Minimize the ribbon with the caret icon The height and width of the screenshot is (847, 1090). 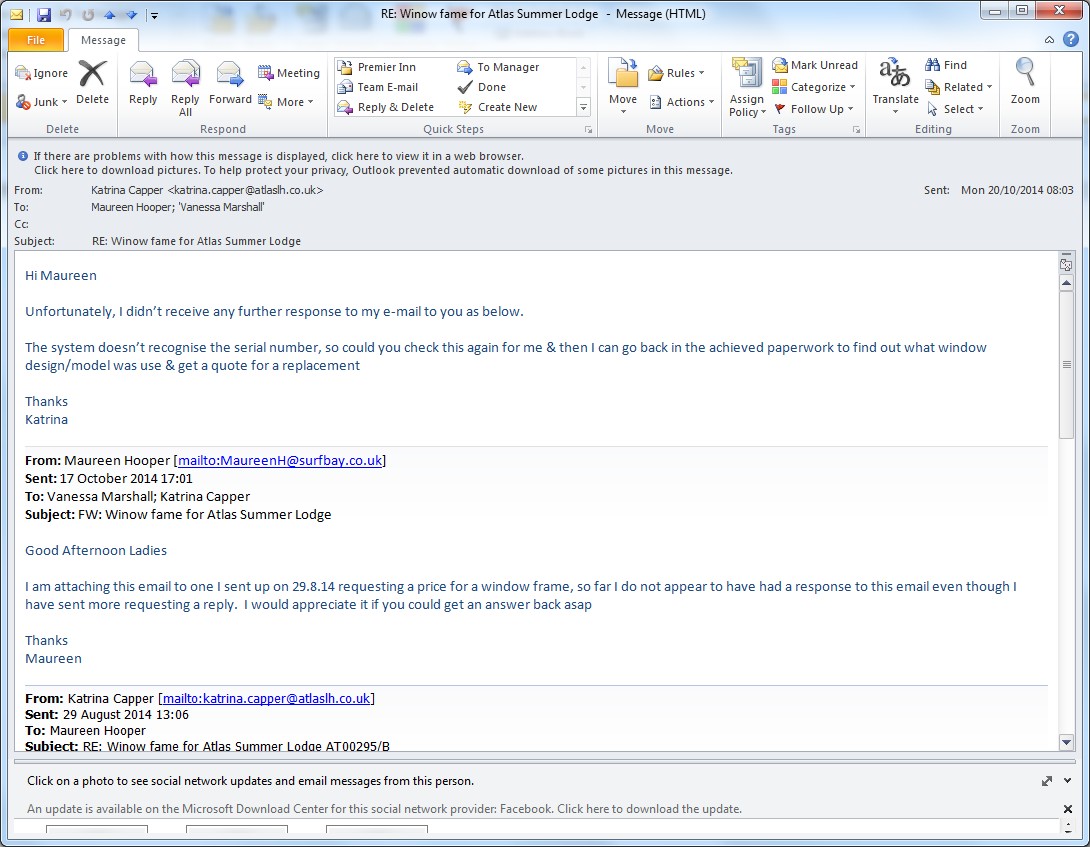pyautogui.click(x=1050, y=40)
